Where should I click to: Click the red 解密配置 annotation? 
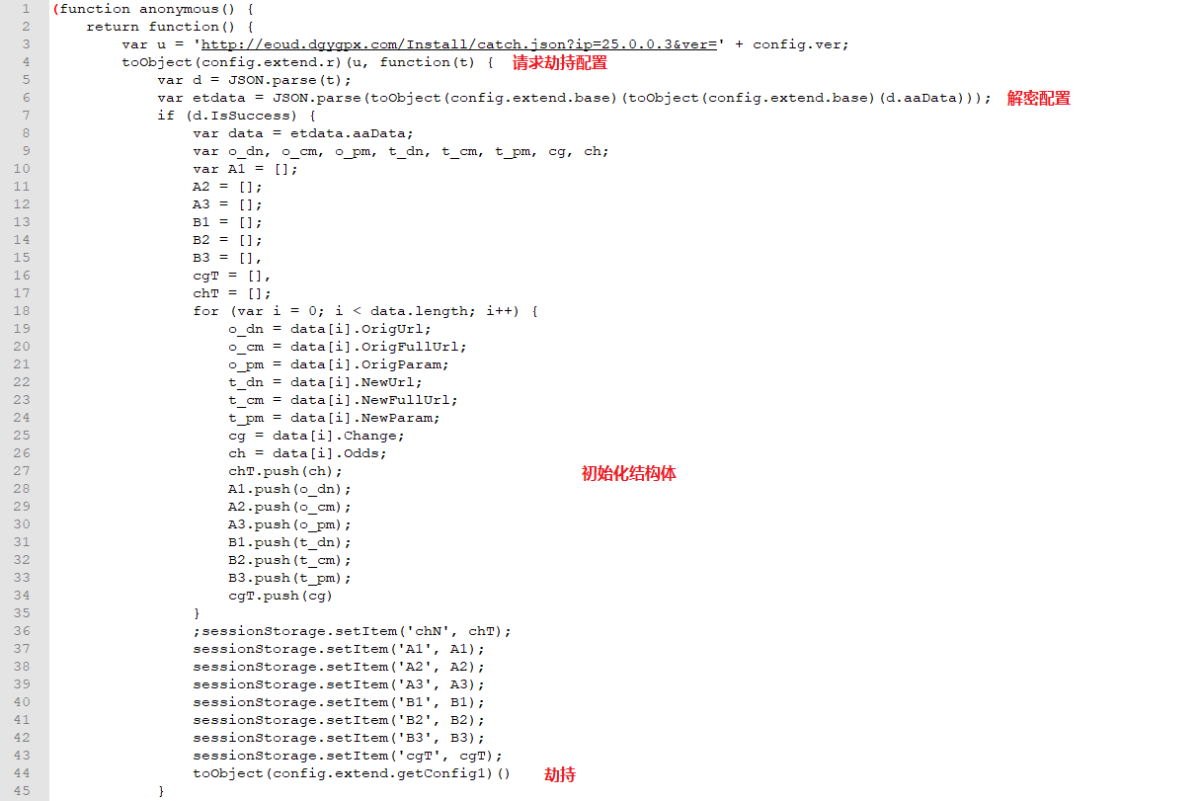point(1039,98)
